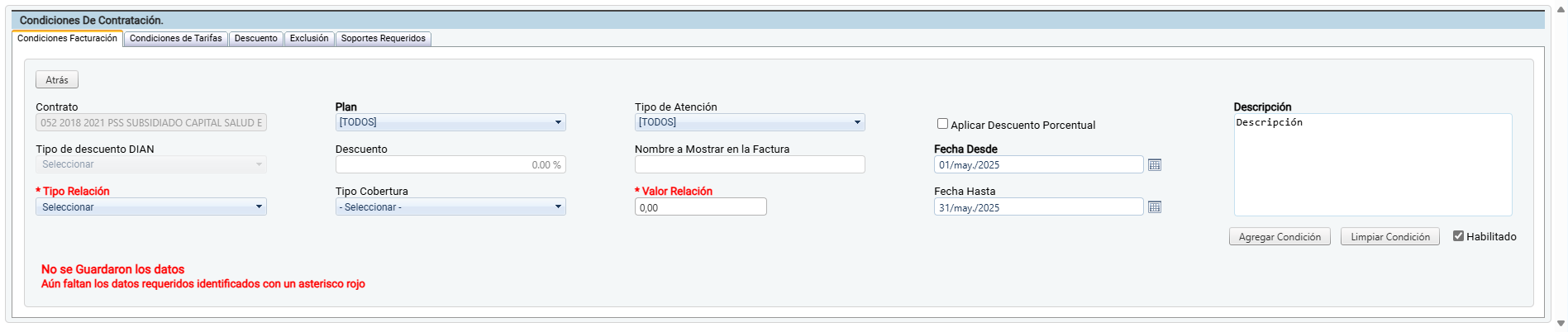The height and width of the screenshot is (332, 1568).
Task: Open the Fecha Hasta calendar picker
Action: click(1155, 207)
